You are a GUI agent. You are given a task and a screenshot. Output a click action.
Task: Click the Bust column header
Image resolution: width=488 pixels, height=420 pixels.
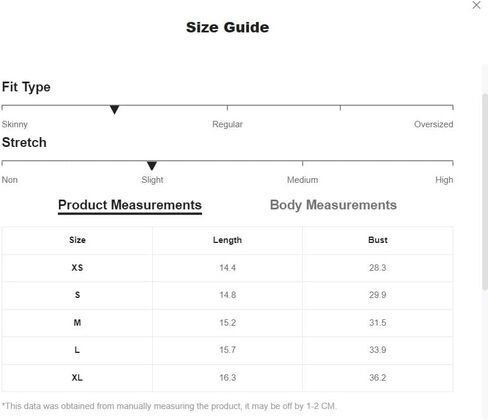(x=378, y=240)
